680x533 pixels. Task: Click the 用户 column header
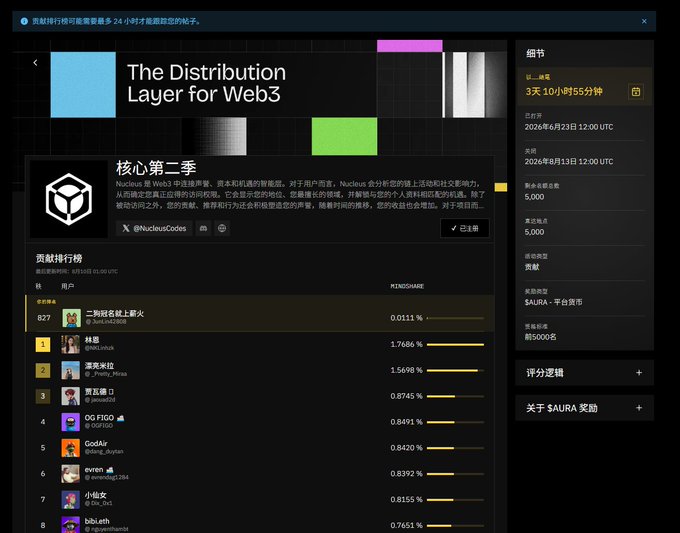pyautogui.click(x=67, y=286)
